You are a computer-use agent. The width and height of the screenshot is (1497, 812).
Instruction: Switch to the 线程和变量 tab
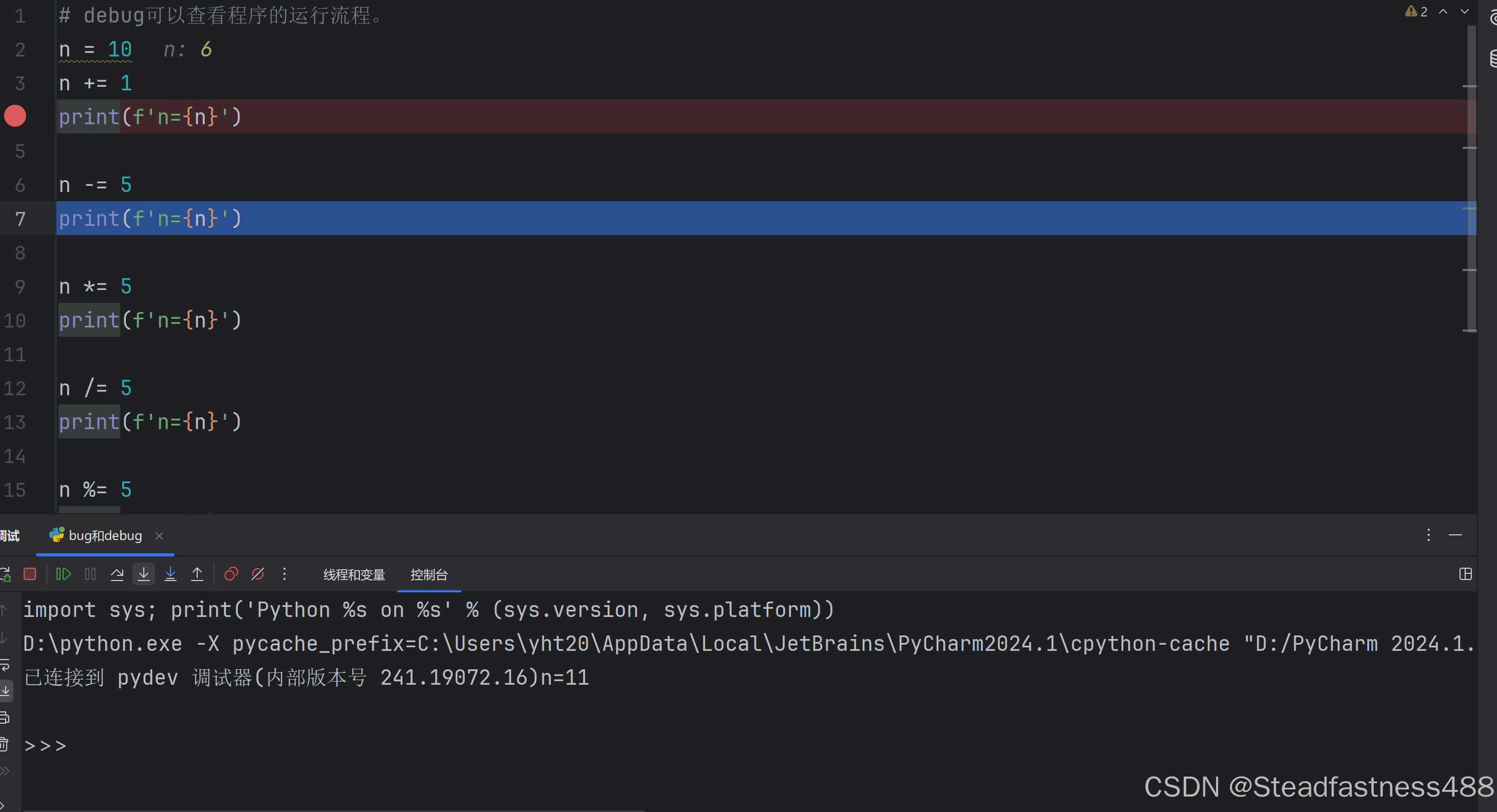(354, 575)
